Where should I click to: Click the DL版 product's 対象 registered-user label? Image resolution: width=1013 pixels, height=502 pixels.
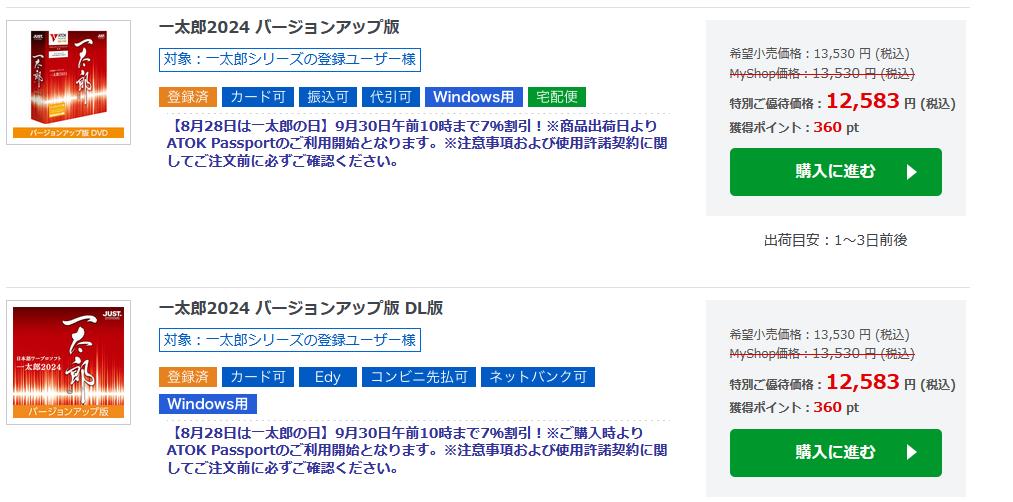click(290, 340)
